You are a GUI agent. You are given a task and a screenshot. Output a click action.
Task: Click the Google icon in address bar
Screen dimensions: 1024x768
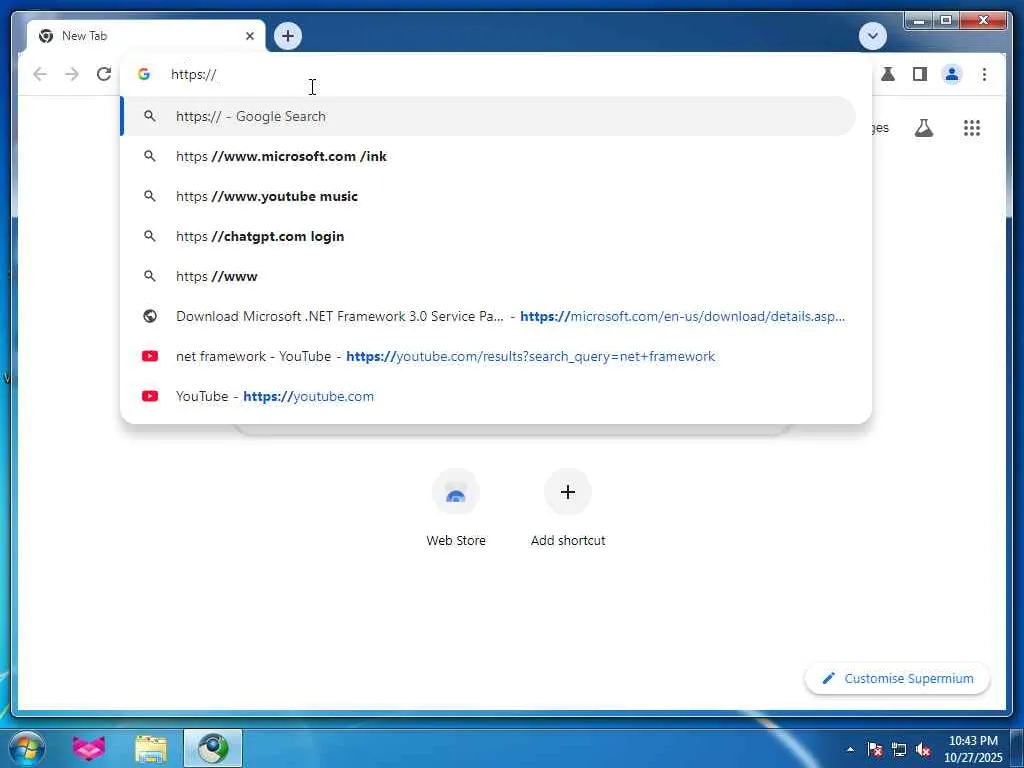(x=144, y=74)
